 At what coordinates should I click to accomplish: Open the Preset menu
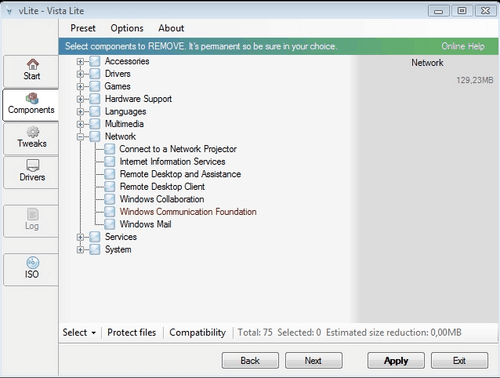pos(83,28)
